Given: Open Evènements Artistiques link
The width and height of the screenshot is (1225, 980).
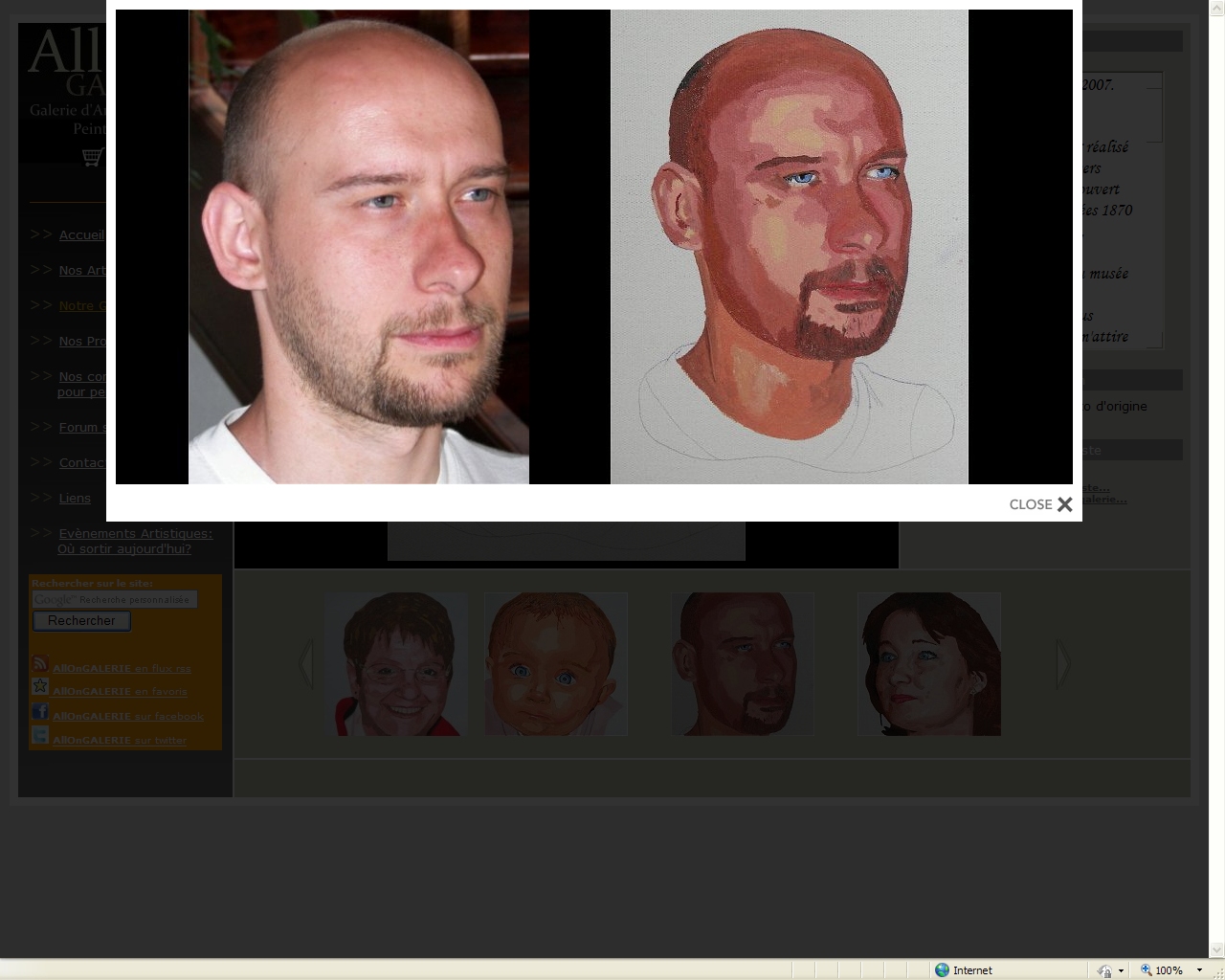Looking at the screenshot, I should [135, 534].
